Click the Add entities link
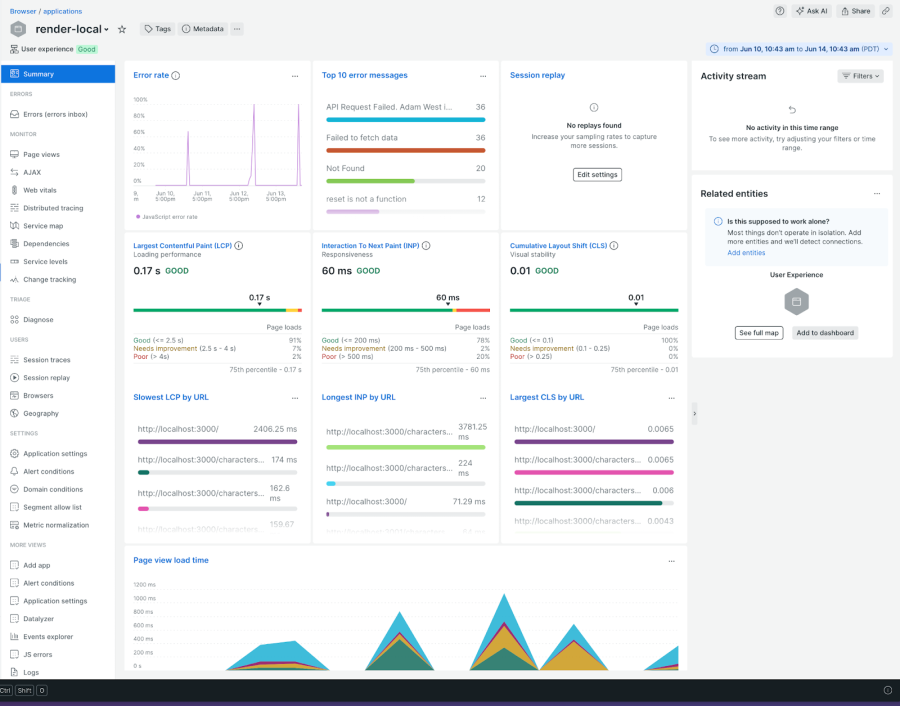 (746, 253)
